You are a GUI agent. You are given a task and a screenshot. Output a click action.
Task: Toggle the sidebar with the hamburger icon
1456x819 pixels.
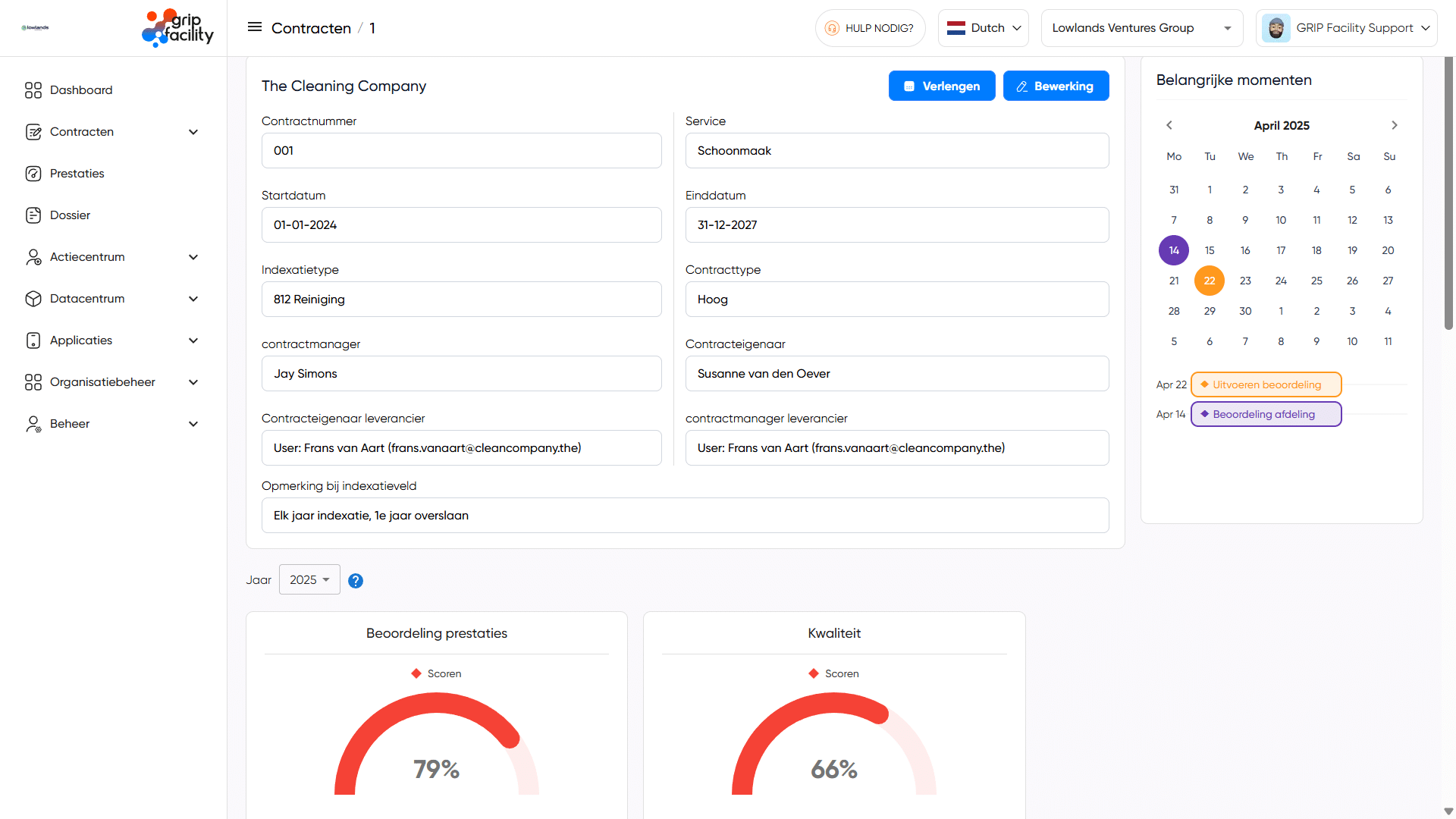254,27
